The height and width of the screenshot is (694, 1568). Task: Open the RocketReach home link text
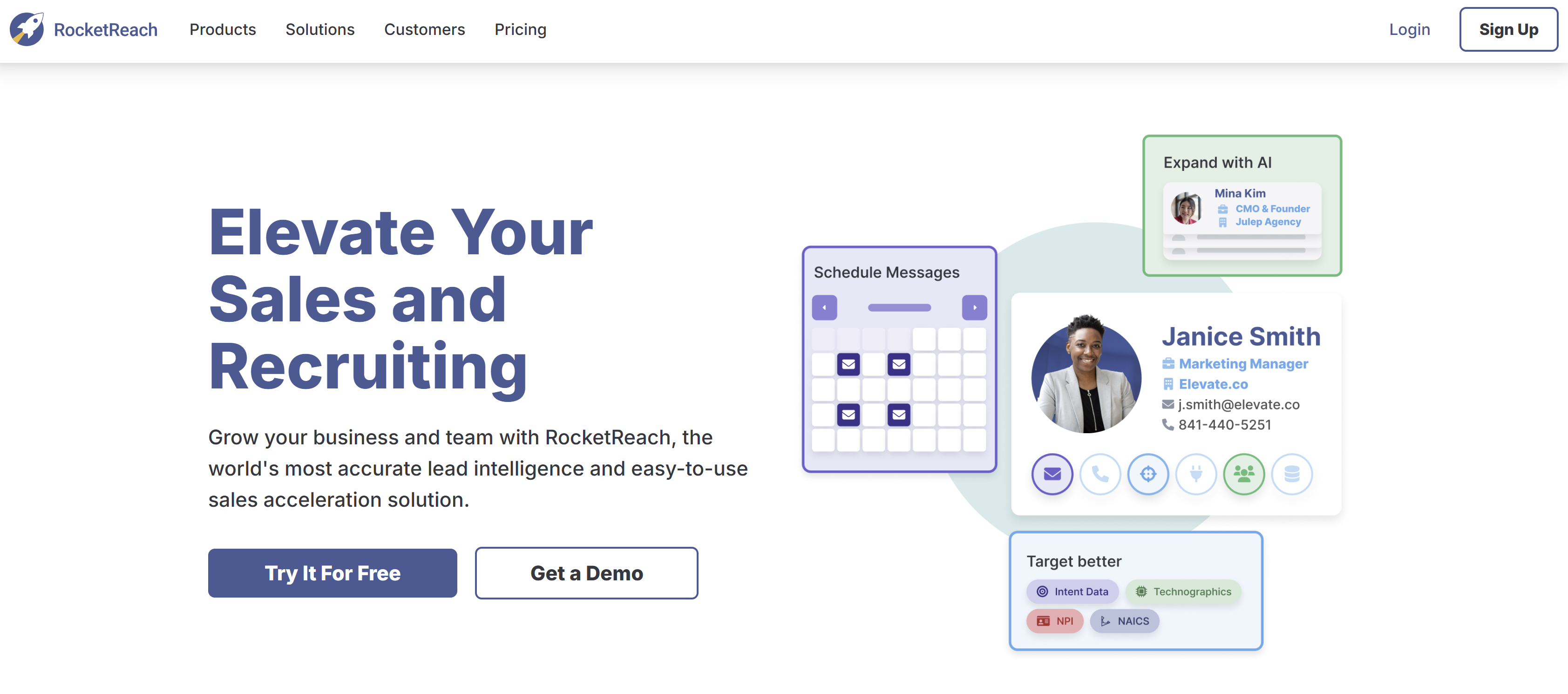point(105,30)
